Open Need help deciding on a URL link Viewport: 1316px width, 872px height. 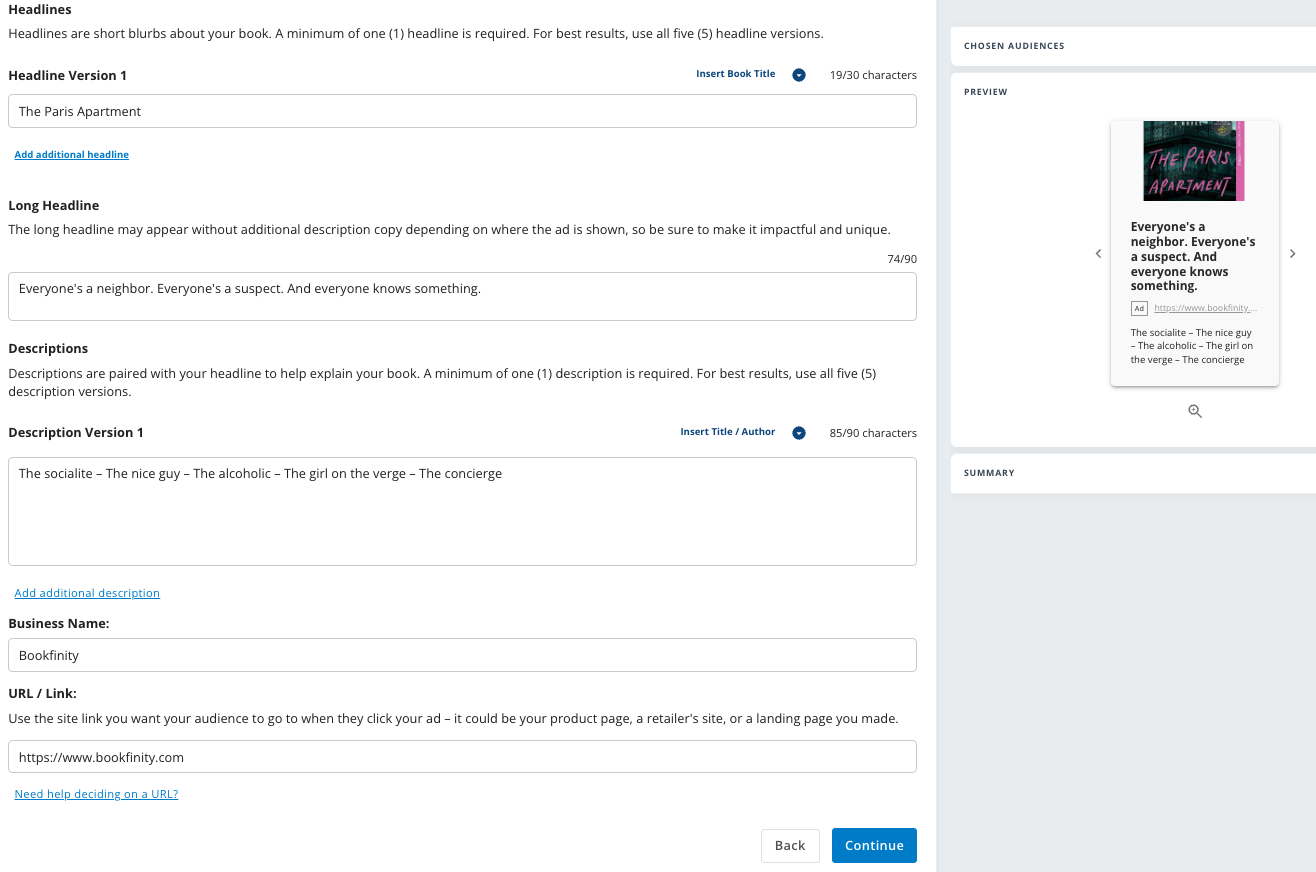[x=96, y=794]
